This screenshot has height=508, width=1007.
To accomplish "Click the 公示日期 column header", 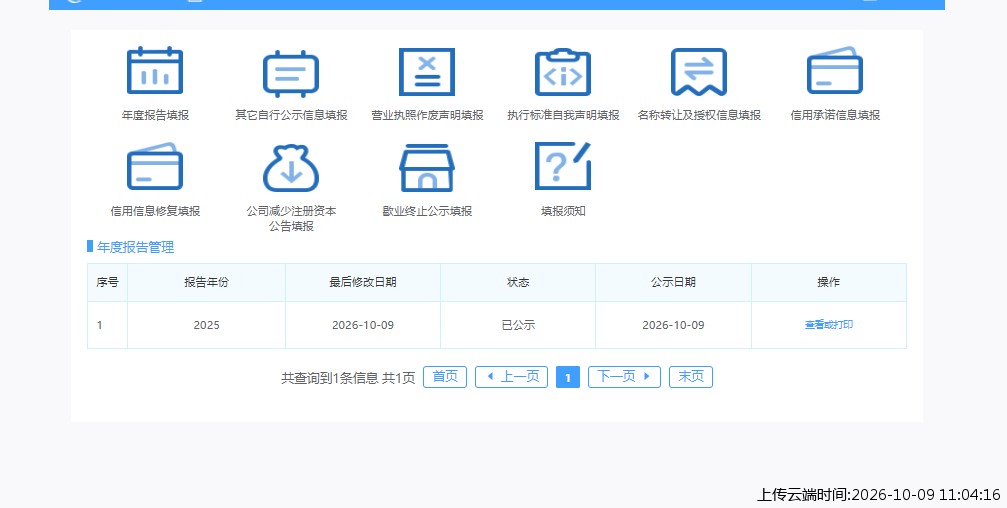I will [x=673, y=282].
